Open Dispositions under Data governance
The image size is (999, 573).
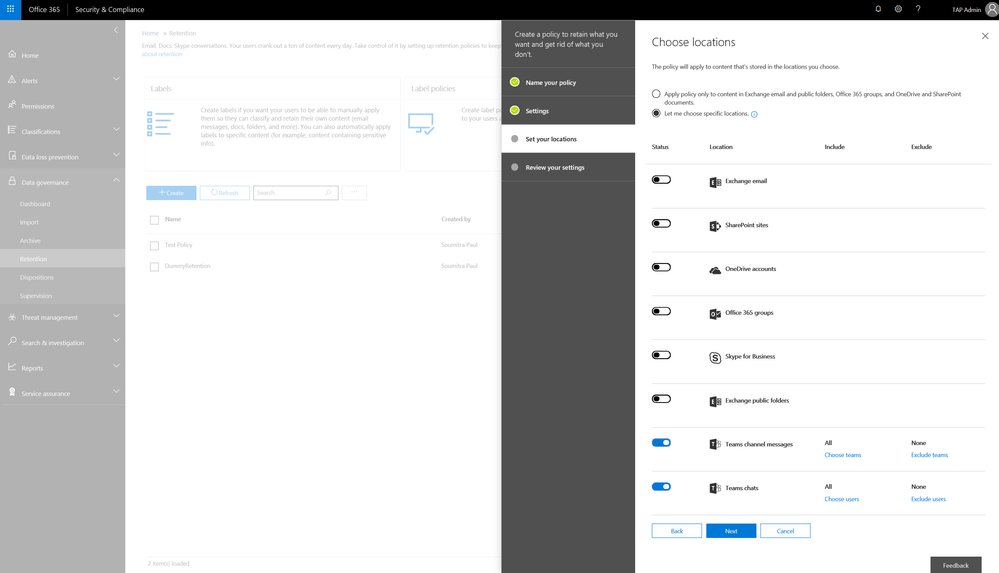tap(36, 277)
